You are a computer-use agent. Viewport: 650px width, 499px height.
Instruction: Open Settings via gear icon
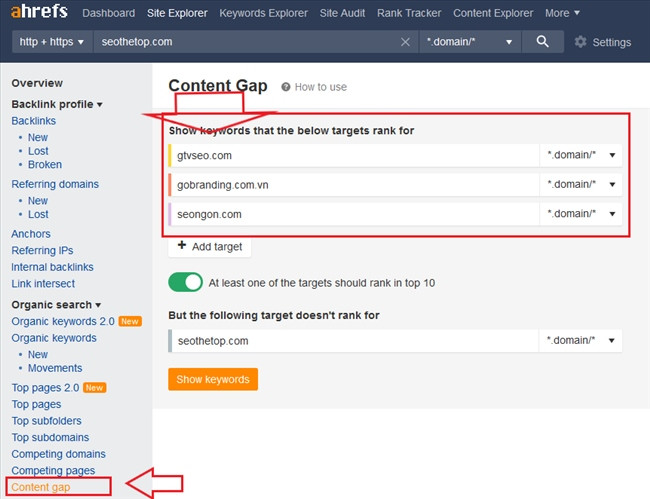tap(581, 42)
